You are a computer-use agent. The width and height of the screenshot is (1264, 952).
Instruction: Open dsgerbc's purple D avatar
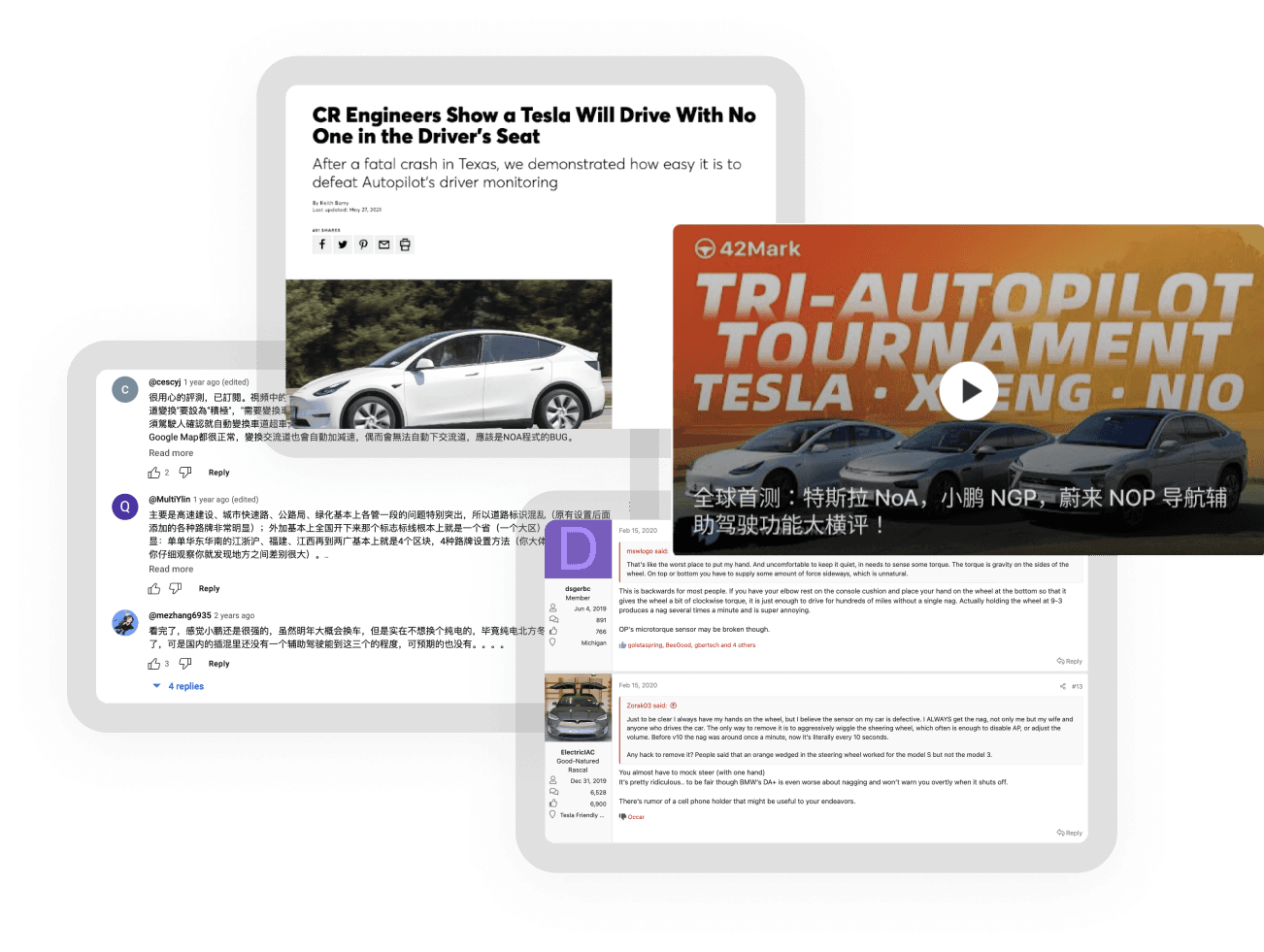tap(578, 548)
